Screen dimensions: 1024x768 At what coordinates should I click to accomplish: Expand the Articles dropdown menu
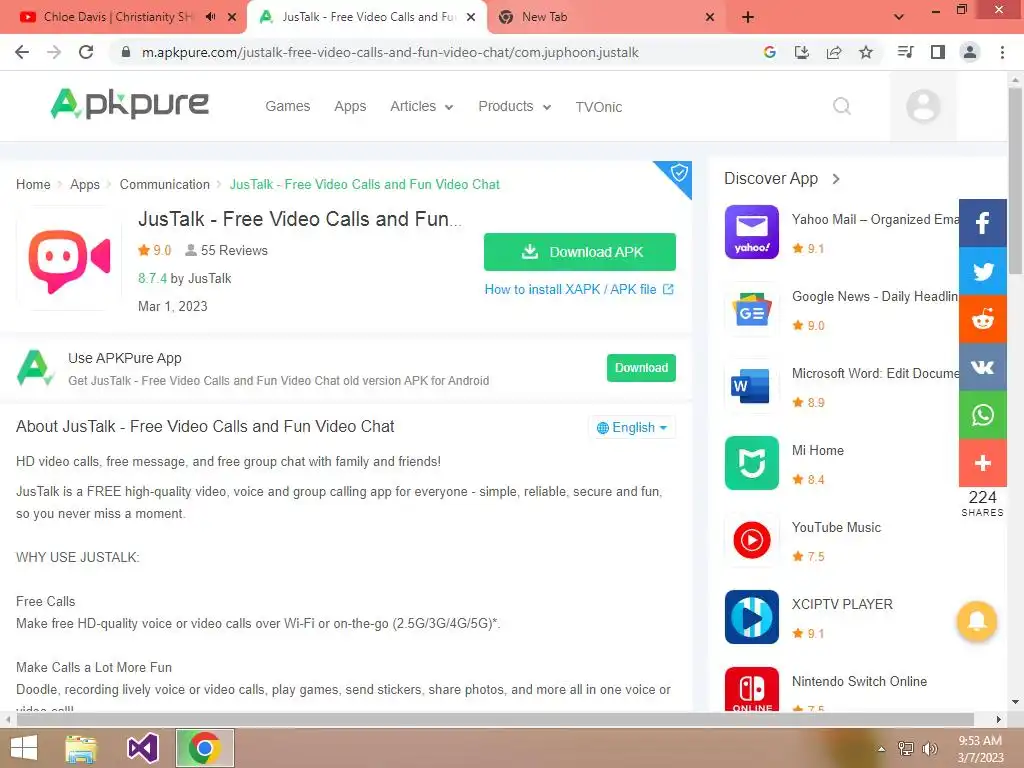(x=422, y=106)
